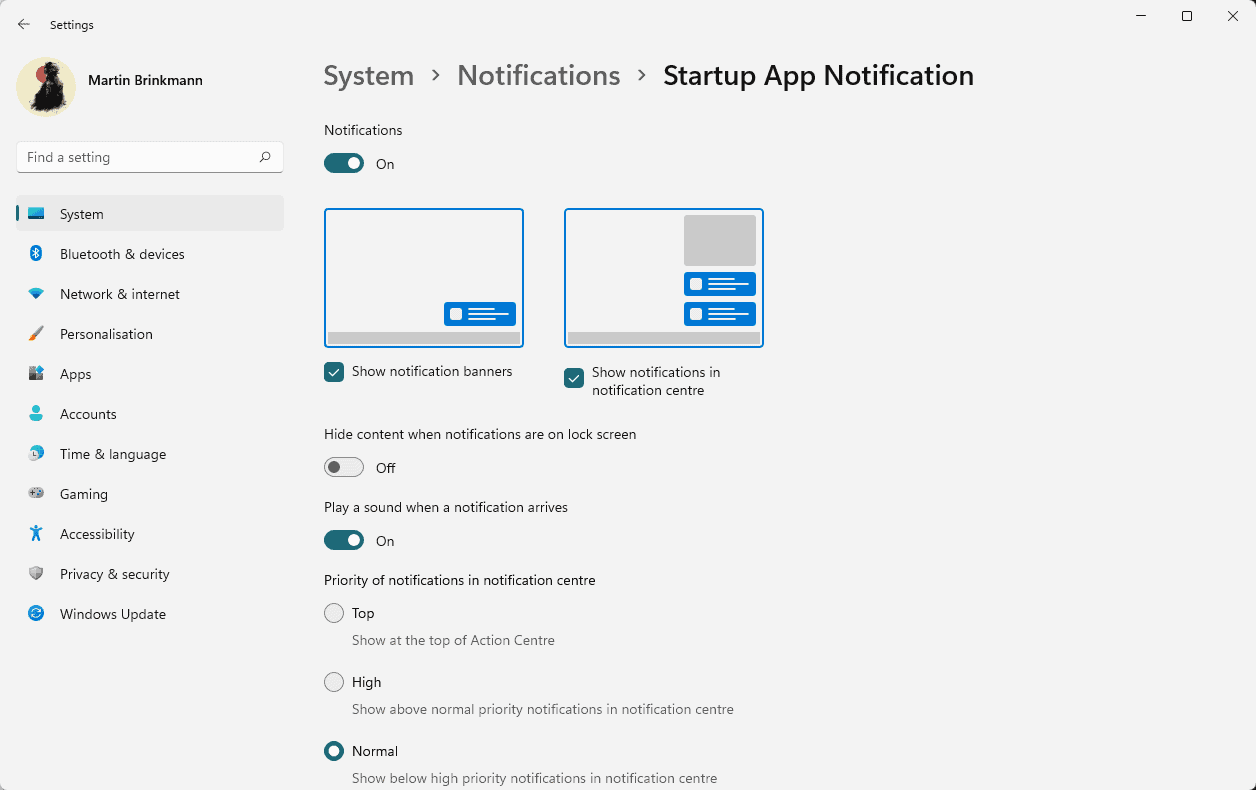1256x790 pixels.
Task: Uncheck Show notifications in notification centre
Action: coord(573,378)
